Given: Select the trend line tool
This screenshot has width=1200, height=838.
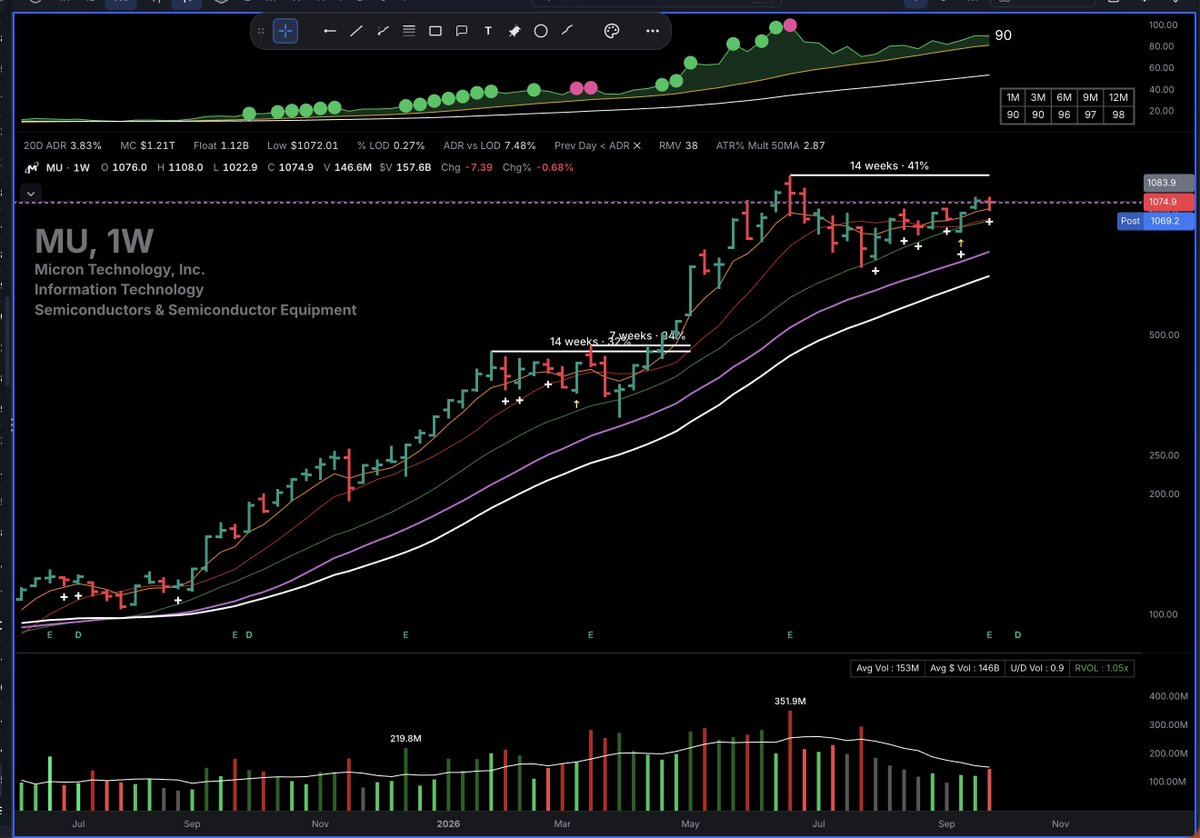Looking at the screenshot, I should [356, 31].
